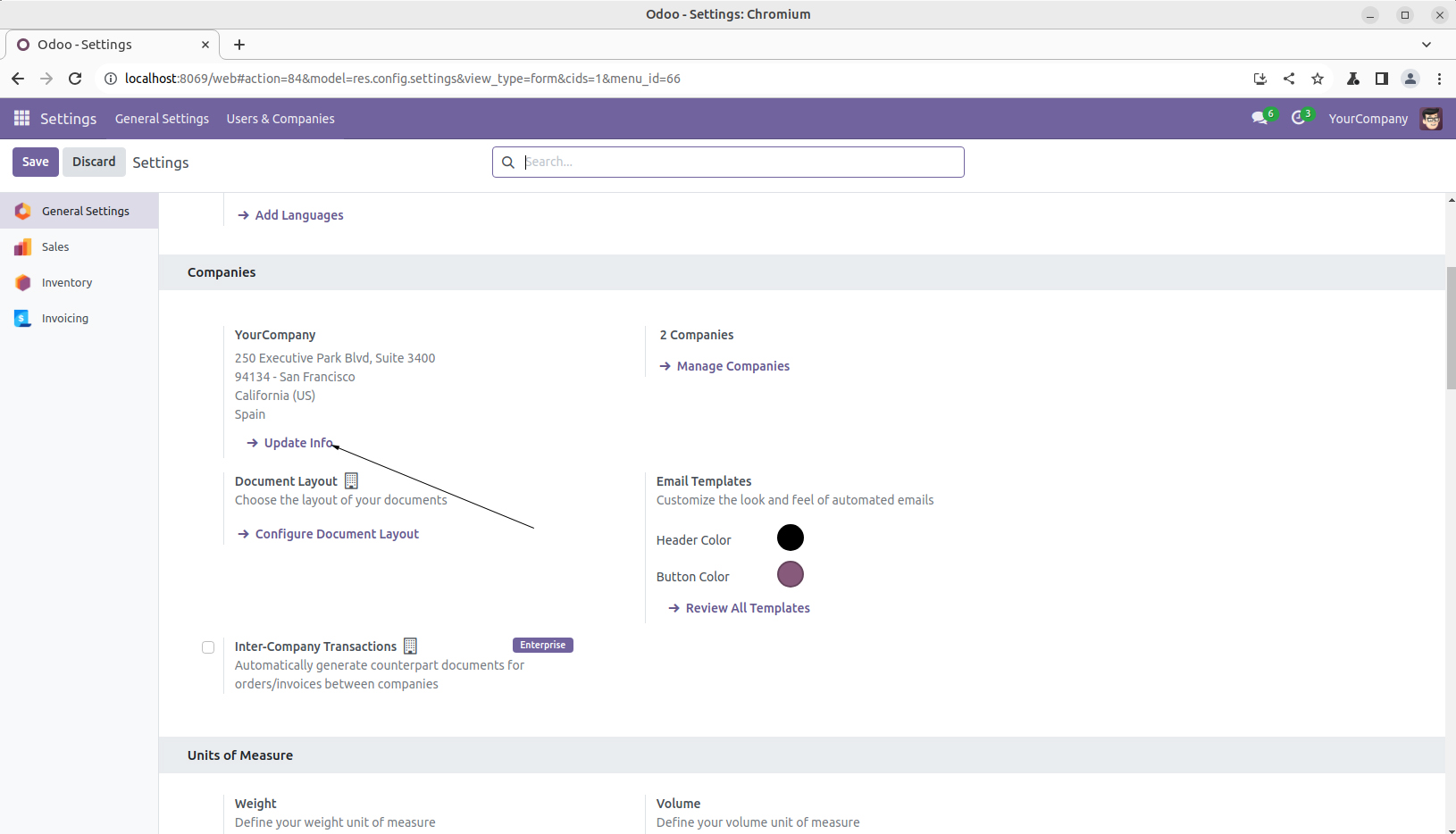This screenshot has width=1456, height=834.
Task: Follow the Manage Companies link
Action: pos(732,366)
